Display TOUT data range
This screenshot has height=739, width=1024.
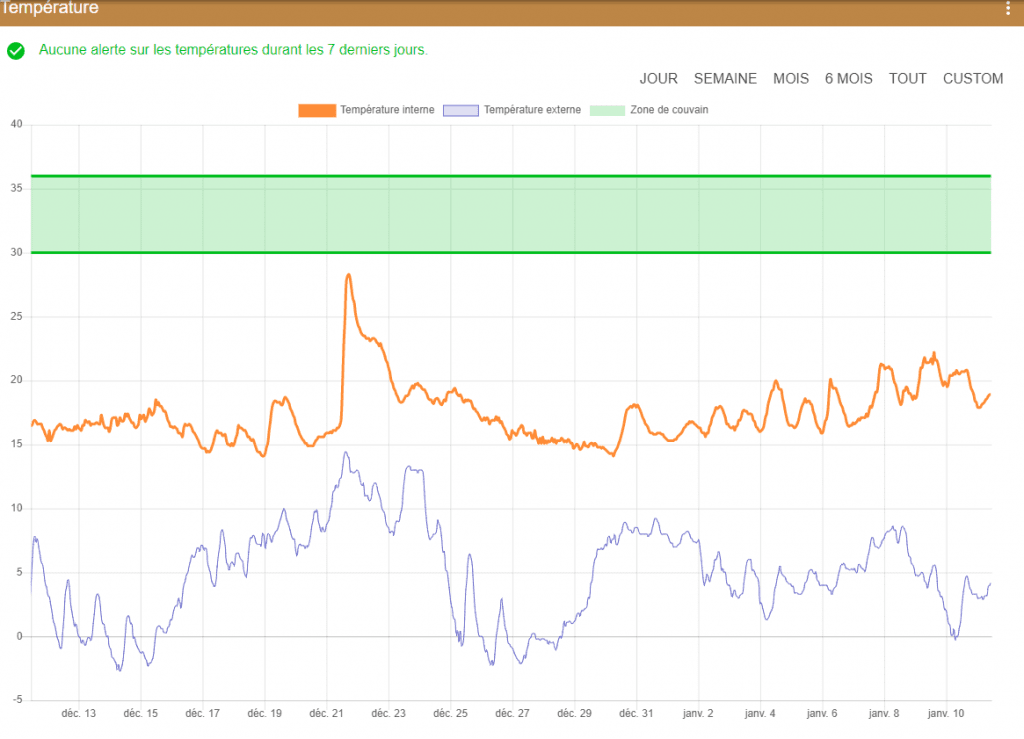point(908,78)
